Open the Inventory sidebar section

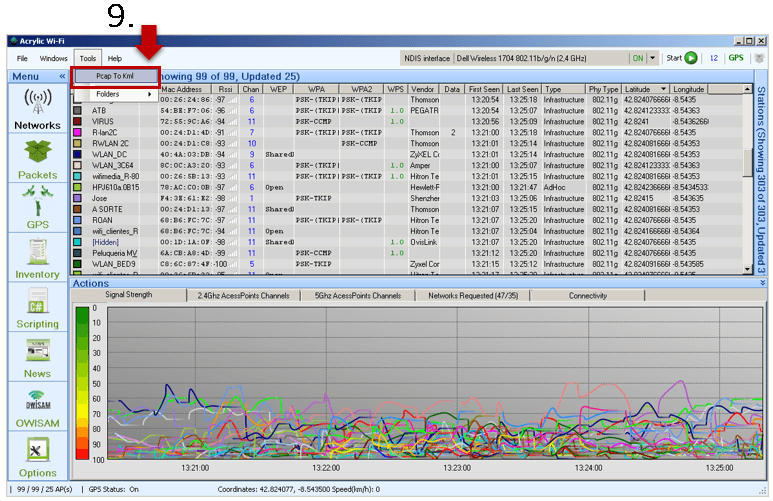pyautogui.click(x=37, y=258)
